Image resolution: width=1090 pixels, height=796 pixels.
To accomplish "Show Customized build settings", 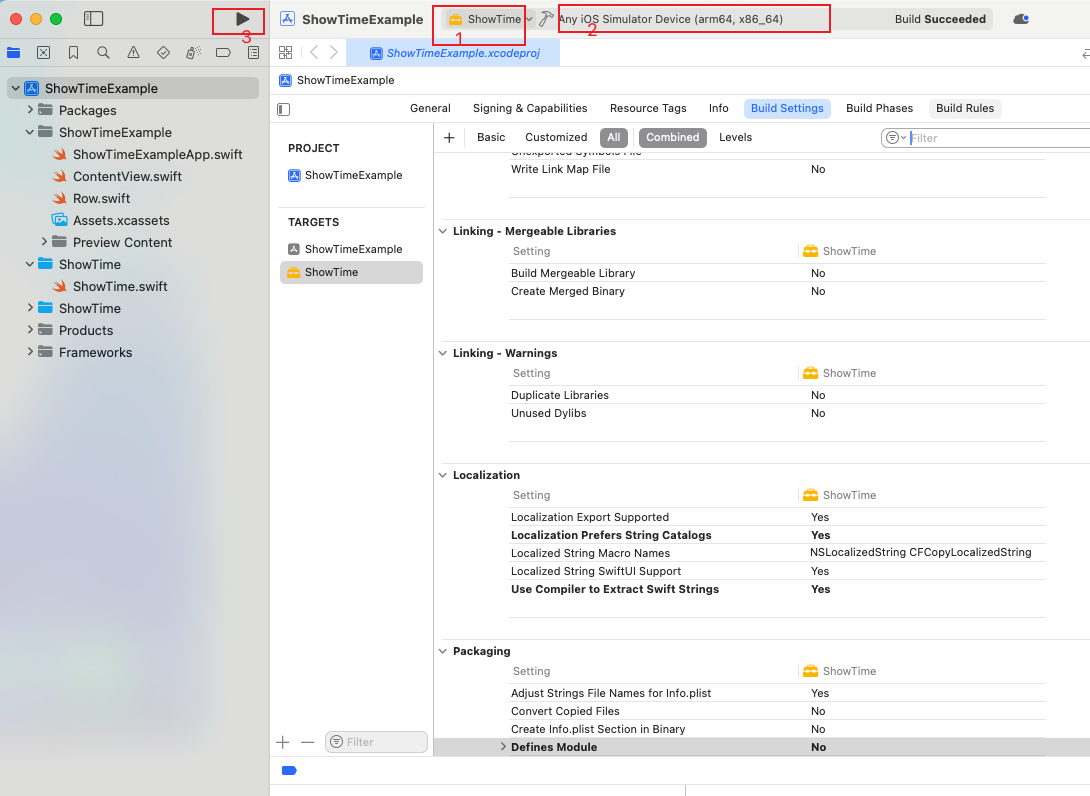I will (x=556, y=138).
